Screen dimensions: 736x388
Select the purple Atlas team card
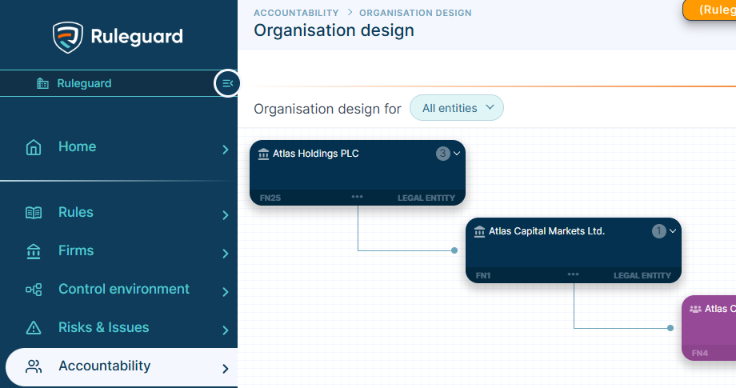(709, 328)
